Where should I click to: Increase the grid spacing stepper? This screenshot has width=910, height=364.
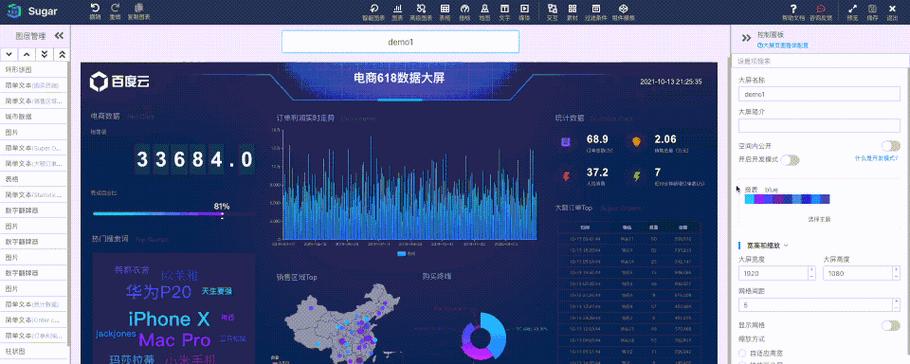click(x=896, y=301)
